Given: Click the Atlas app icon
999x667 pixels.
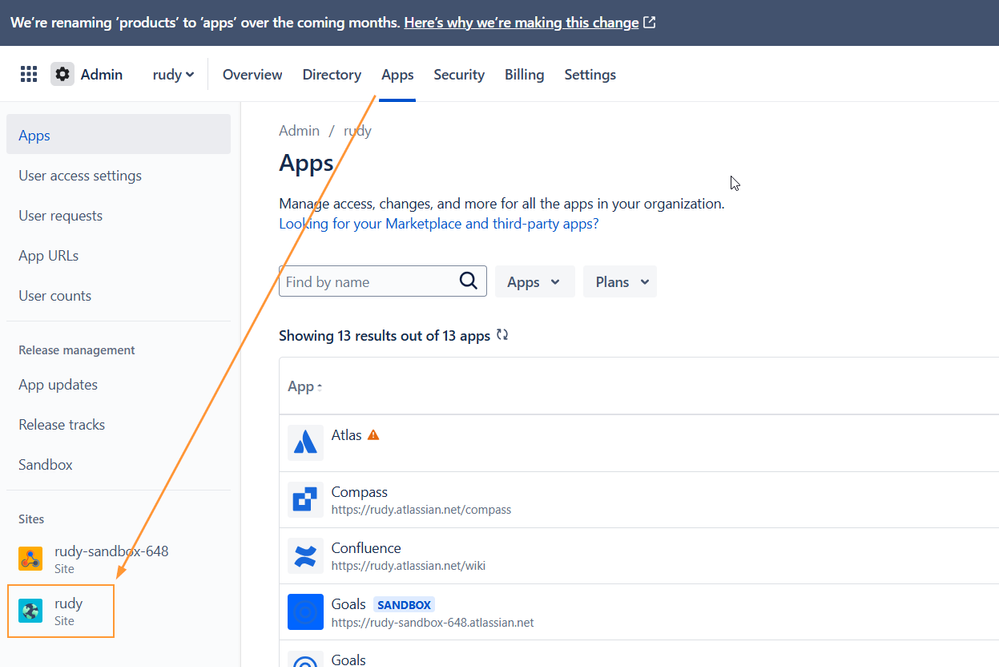Looking at the screenshot, I should pos(305,442).
